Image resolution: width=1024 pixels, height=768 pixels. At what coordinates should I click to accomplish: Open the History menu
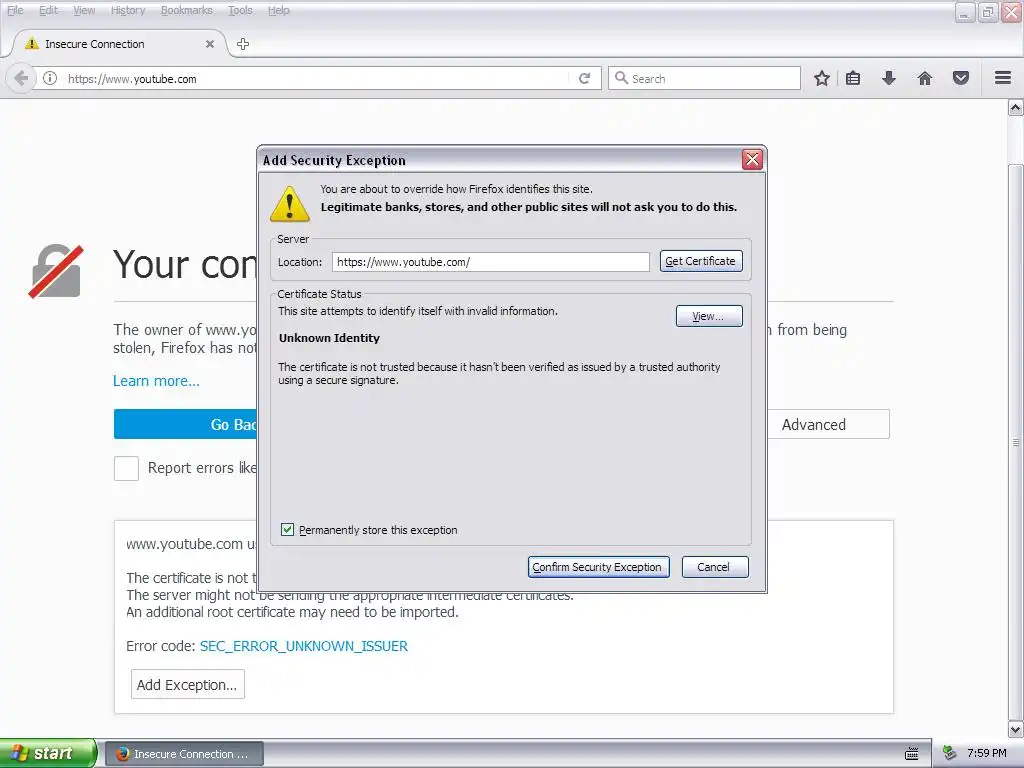pyautogui.click(x=128, y=10)
